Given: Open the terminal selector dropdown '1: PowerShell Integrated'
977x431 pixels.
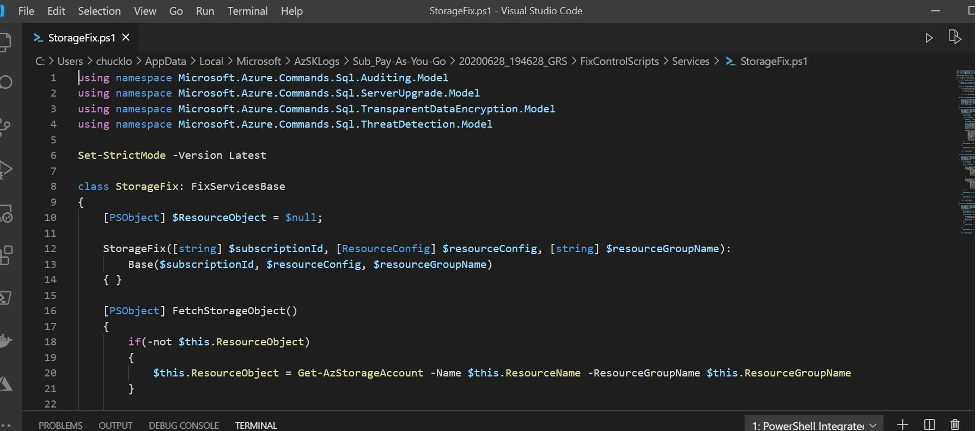Looking at the screenshot, I should pyautogui.click(x=814, y=425).
